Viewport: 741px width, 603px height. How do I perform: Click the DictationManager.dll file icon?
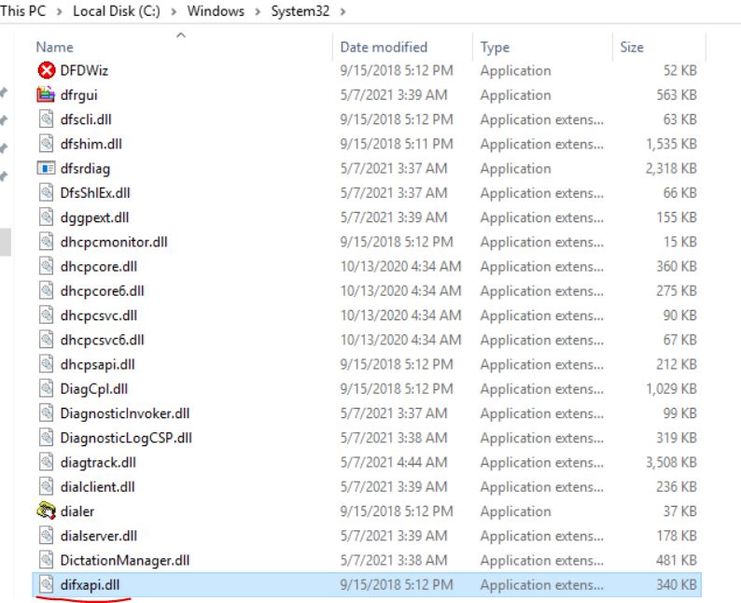pos(46,560)
